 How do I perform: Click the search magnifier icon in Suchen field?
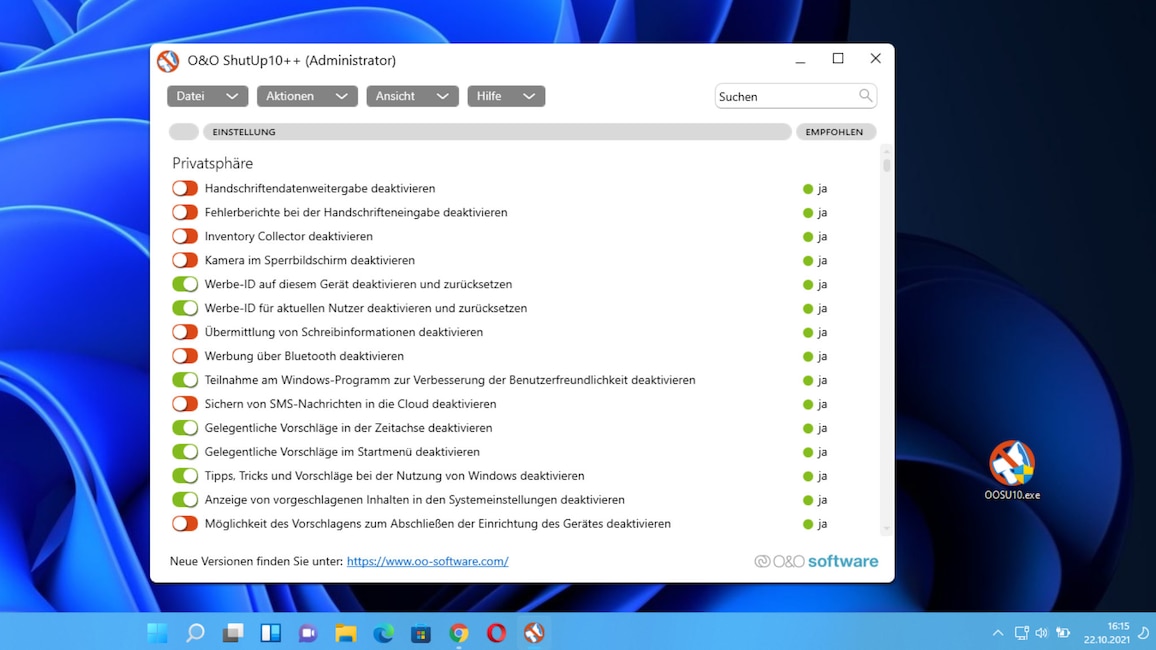click(x=866, y=96)
